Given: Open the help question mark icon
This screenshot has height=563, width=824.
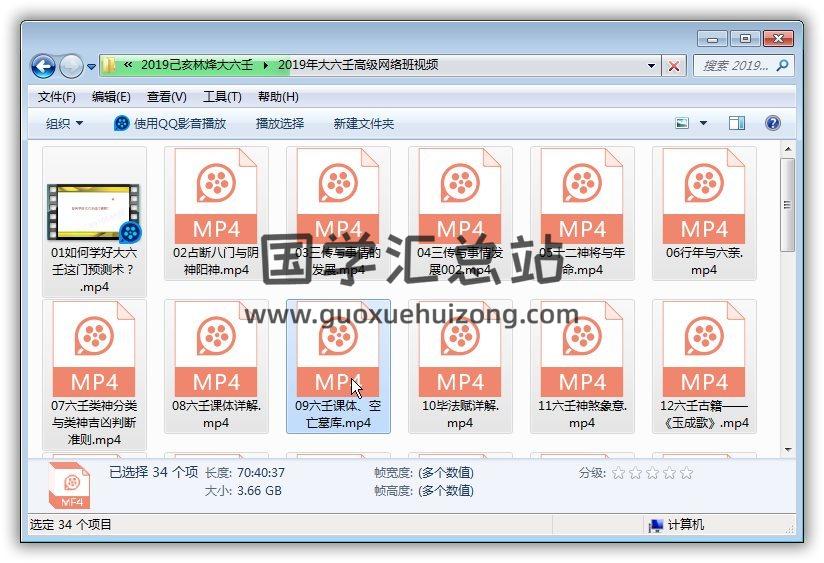Looking at the screenshot, I should tap(772, 123).
